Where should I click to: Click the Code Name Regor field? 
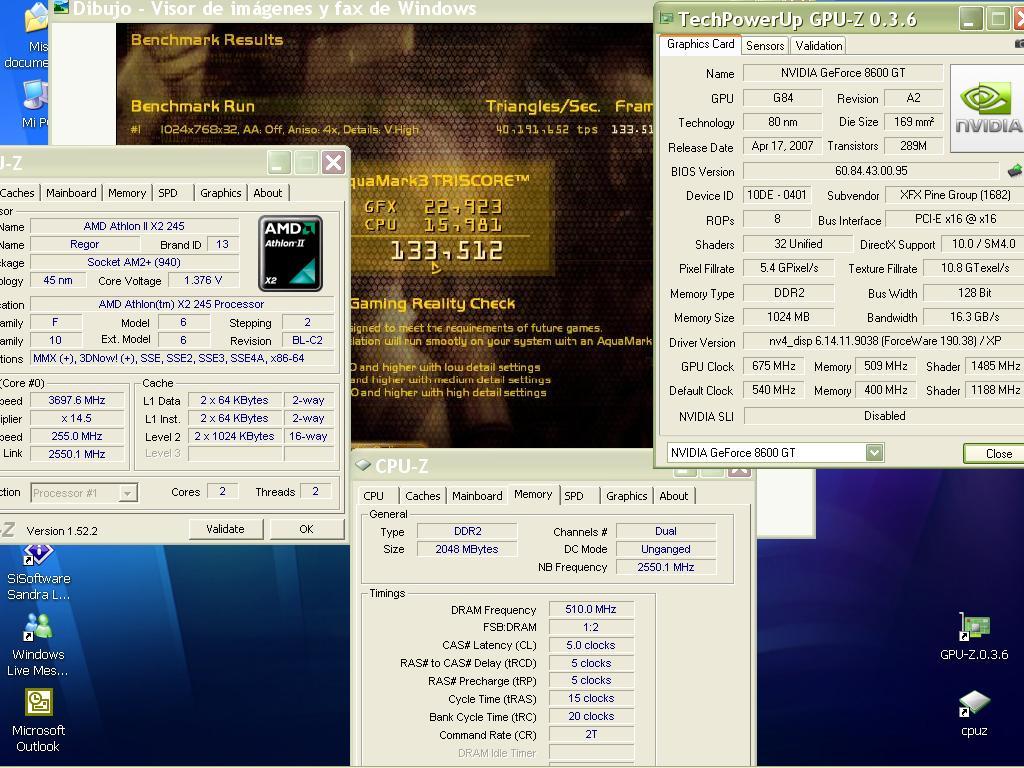[84, 244]
